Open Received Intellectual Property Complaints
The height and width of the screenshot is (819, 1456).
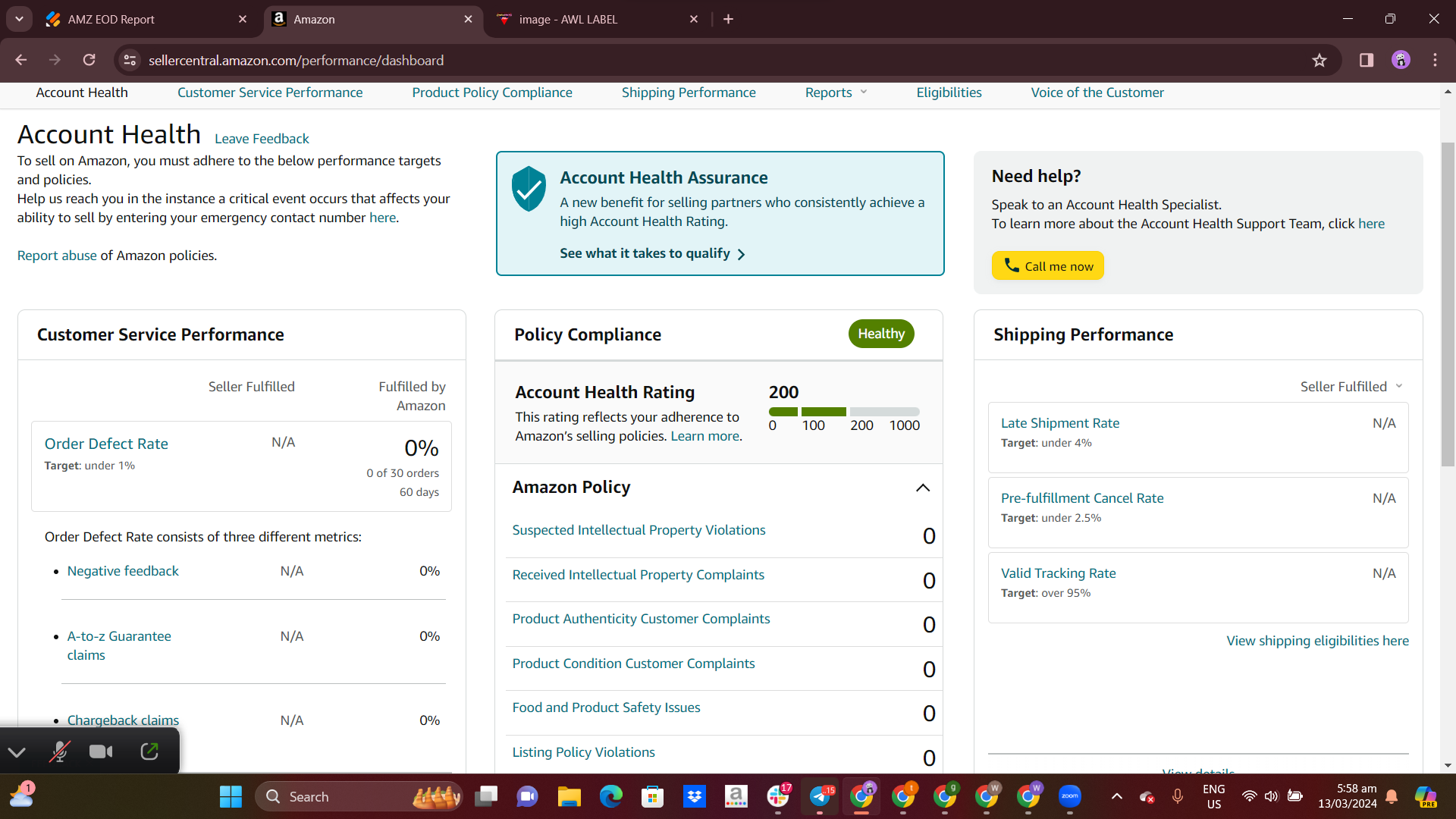tap(638, 575)
